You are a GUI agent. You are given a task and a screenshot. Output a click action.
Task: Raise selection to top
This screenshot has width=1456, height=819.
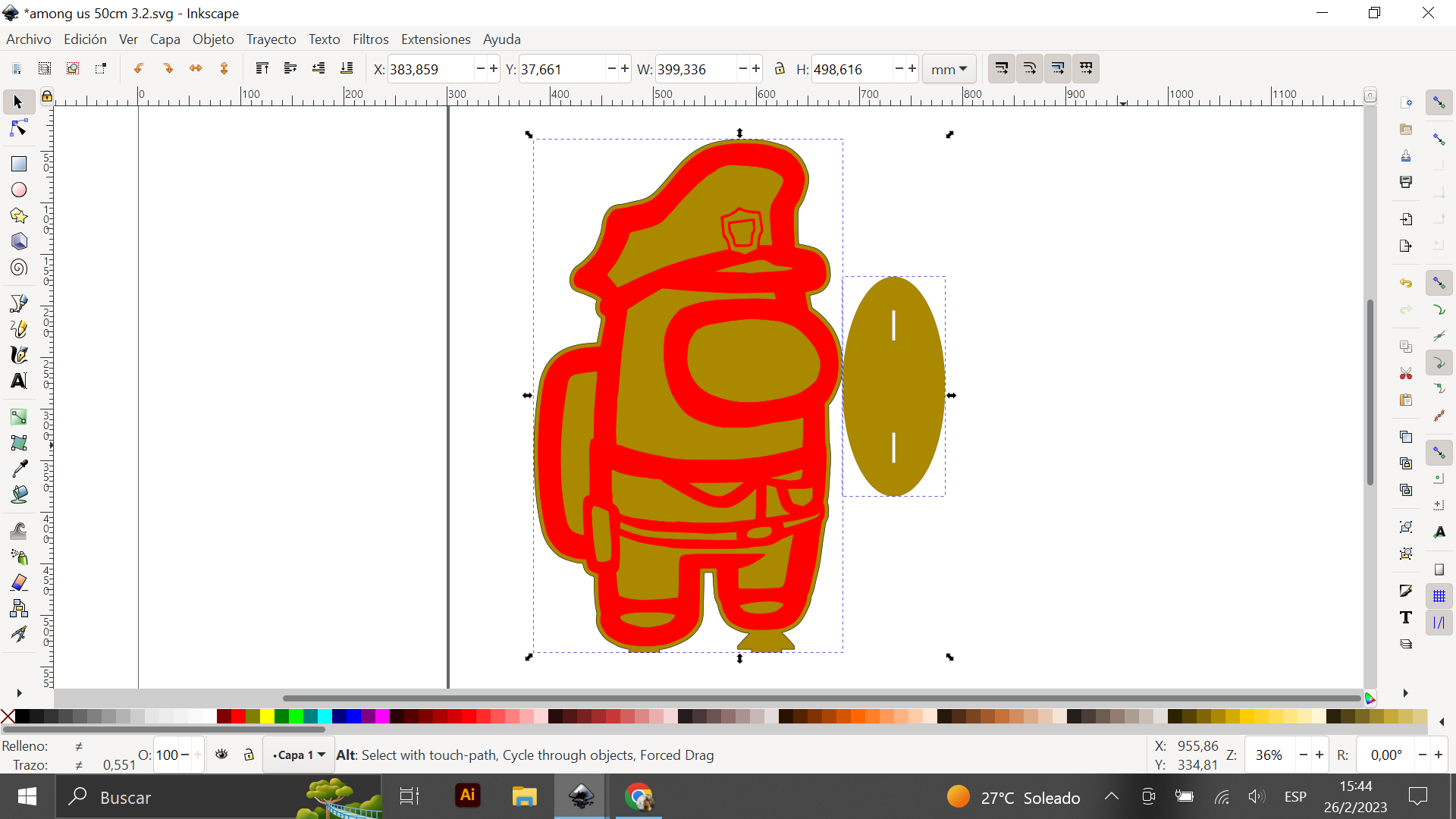(x=262, y=69)
